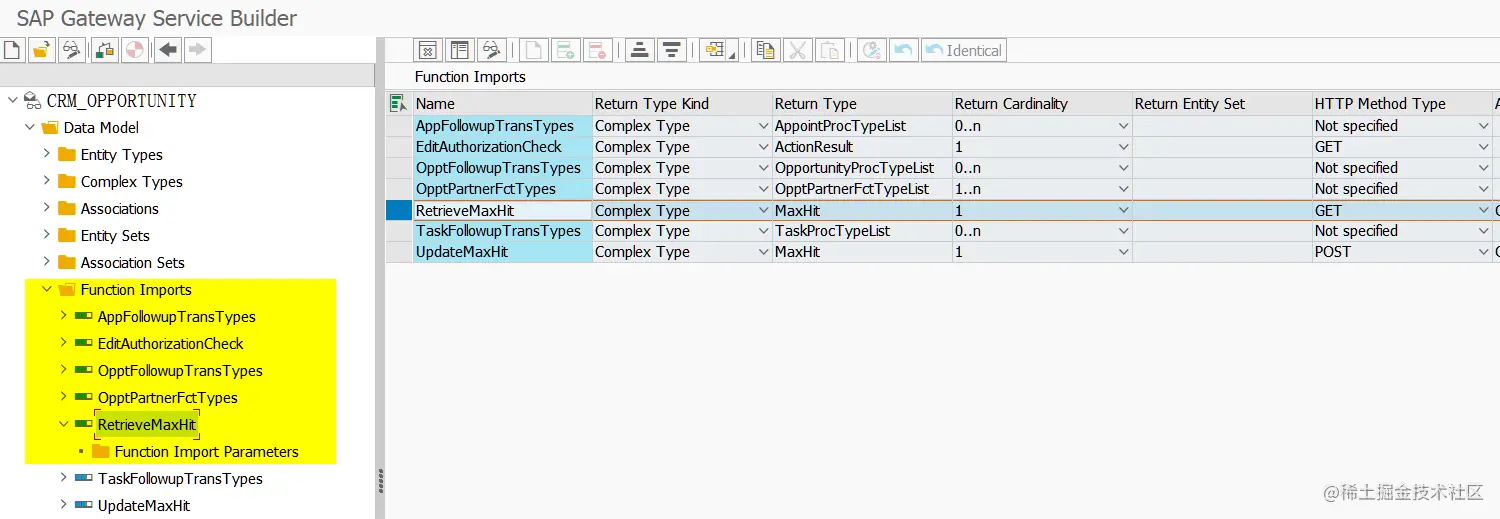Click the Copy icon in grid toolbar
The height and width of the screenshot is (519, 1500).
click(766, 50)
